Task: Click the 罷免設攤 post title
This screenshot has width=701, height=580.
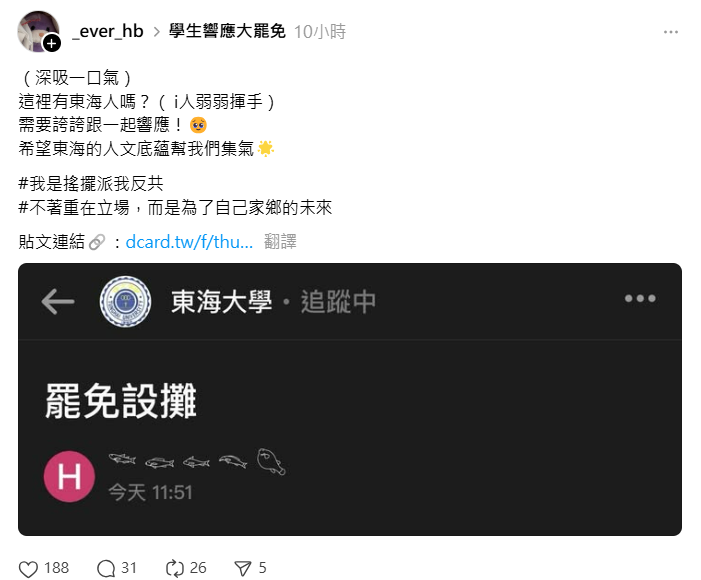Action: coord(121,401)
